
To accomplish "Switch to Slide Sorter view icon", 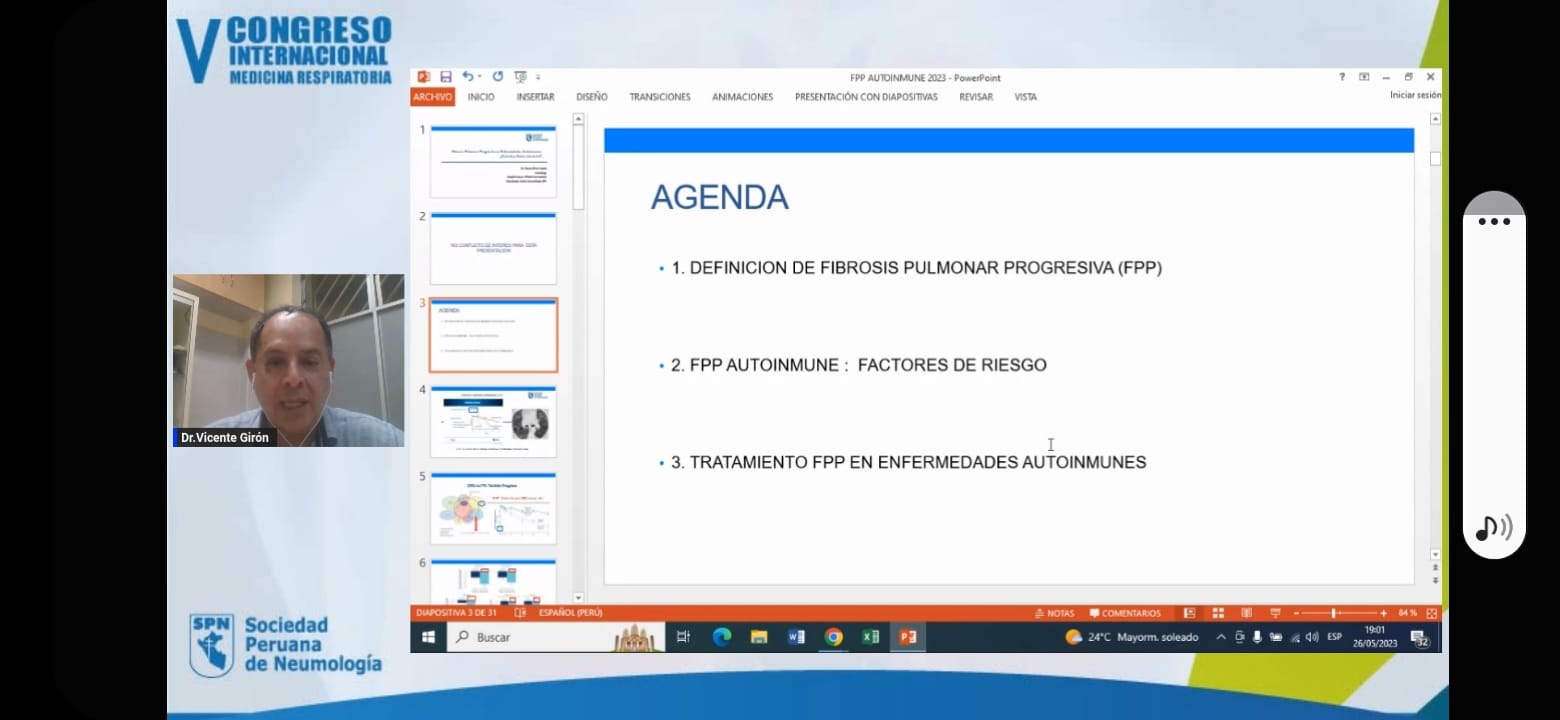I will coord(1218,613).
